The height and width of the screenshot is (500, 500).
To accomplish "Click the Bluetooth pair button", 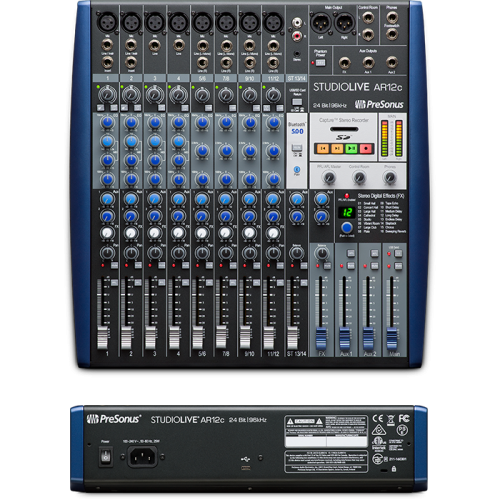I will [297, 169].
